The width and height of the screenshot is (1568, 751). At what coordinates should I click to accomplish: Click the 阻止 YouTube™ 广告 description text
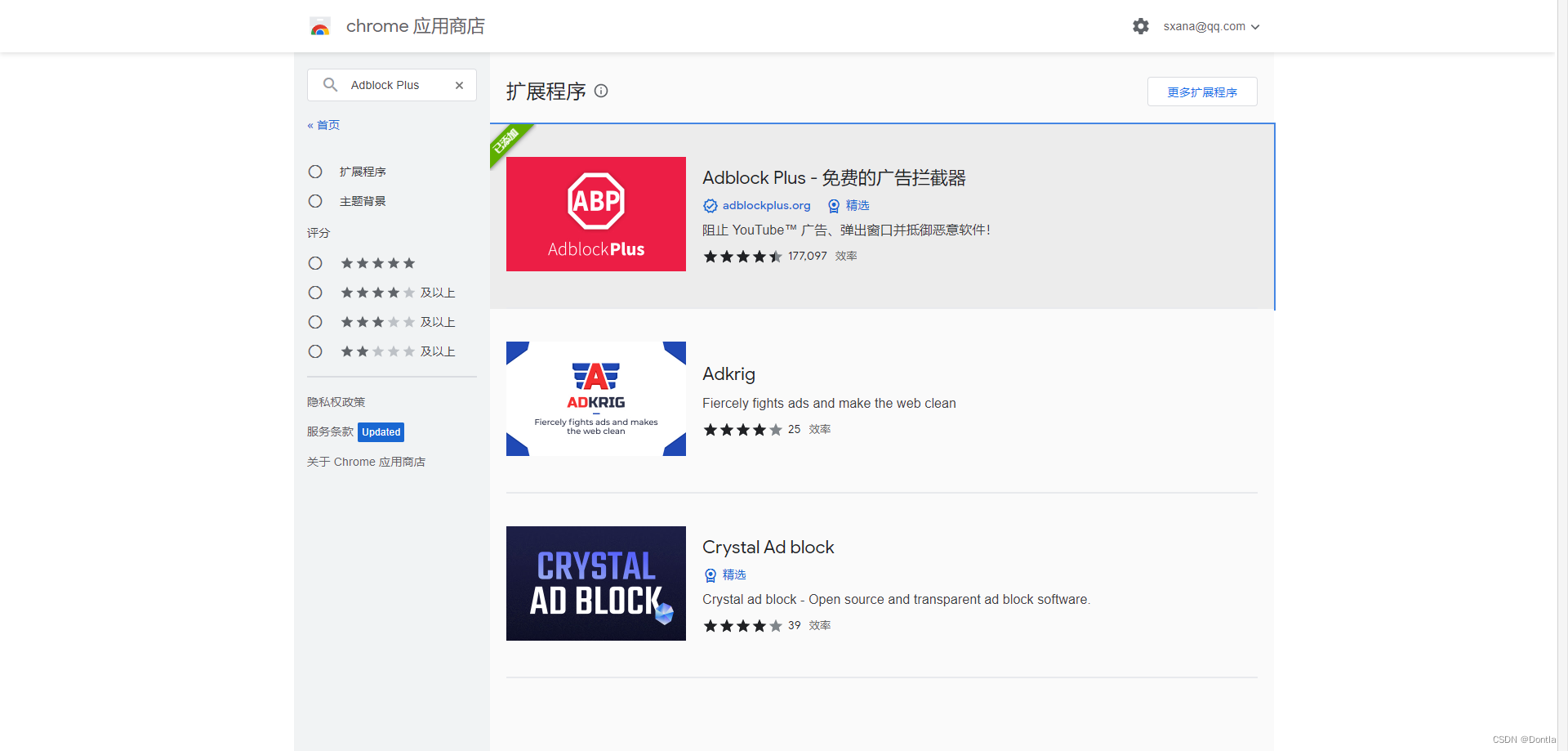tap(846, 230)
